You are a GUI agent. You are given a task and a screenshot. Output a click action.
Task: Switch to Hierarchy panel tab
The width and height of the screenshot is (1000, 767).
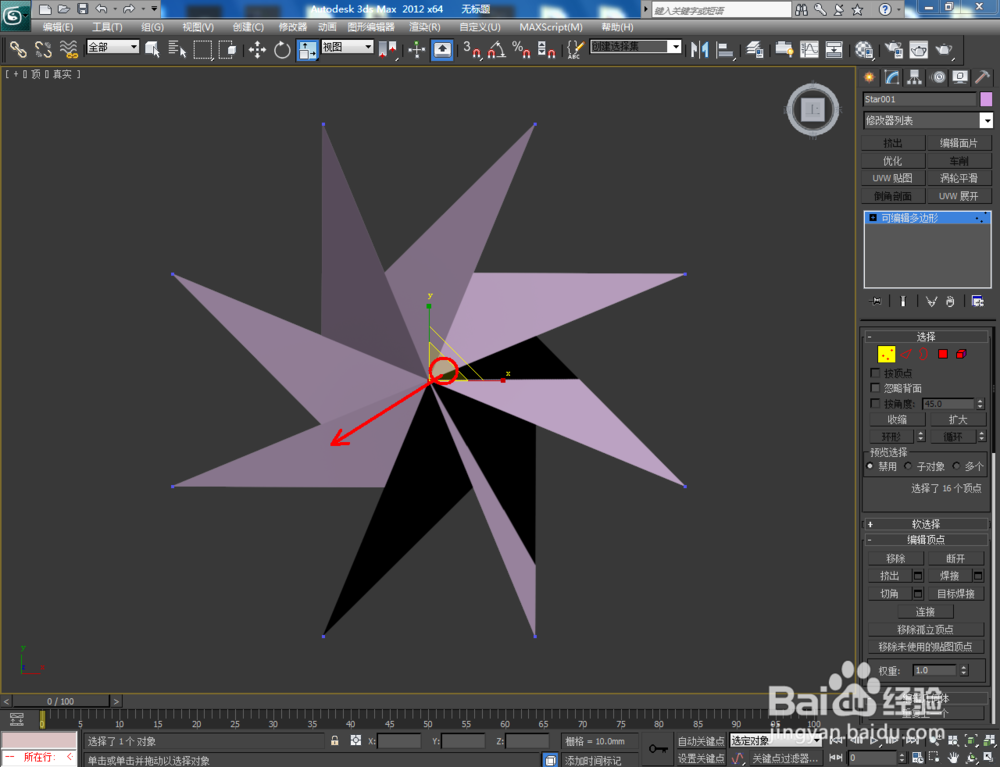(915, 77)
